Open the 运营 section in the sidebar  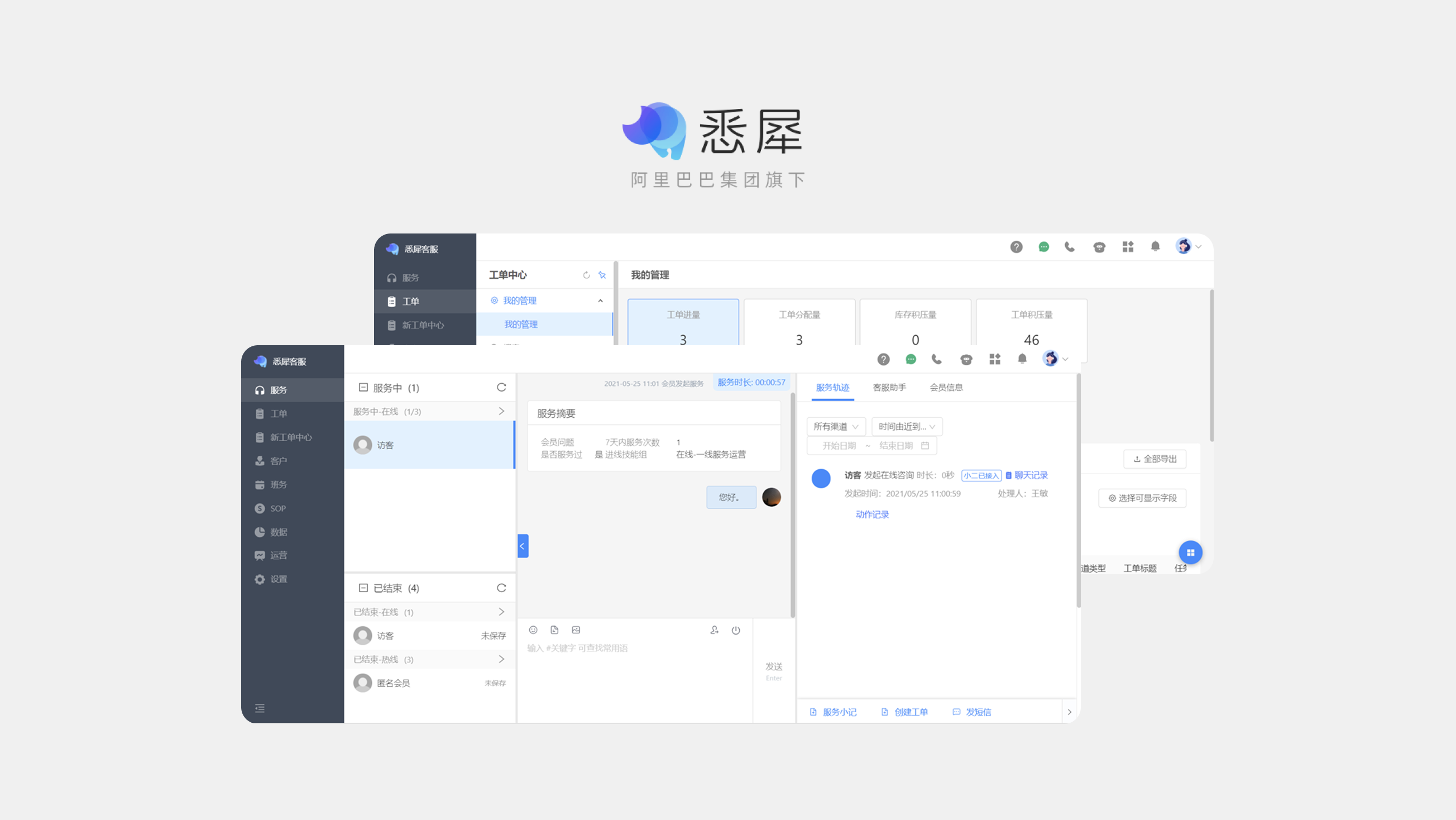[292, 555]
